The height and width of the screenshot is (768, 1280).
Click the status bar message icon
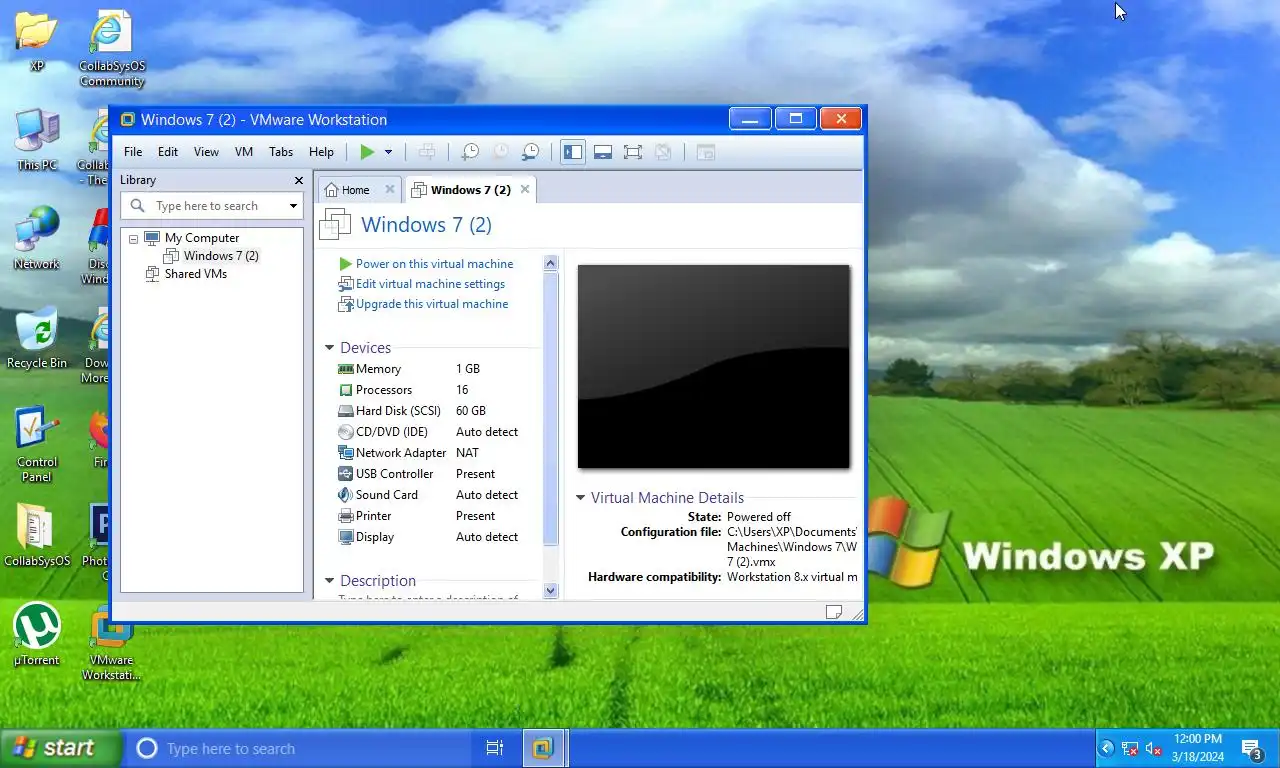[834, 612]
